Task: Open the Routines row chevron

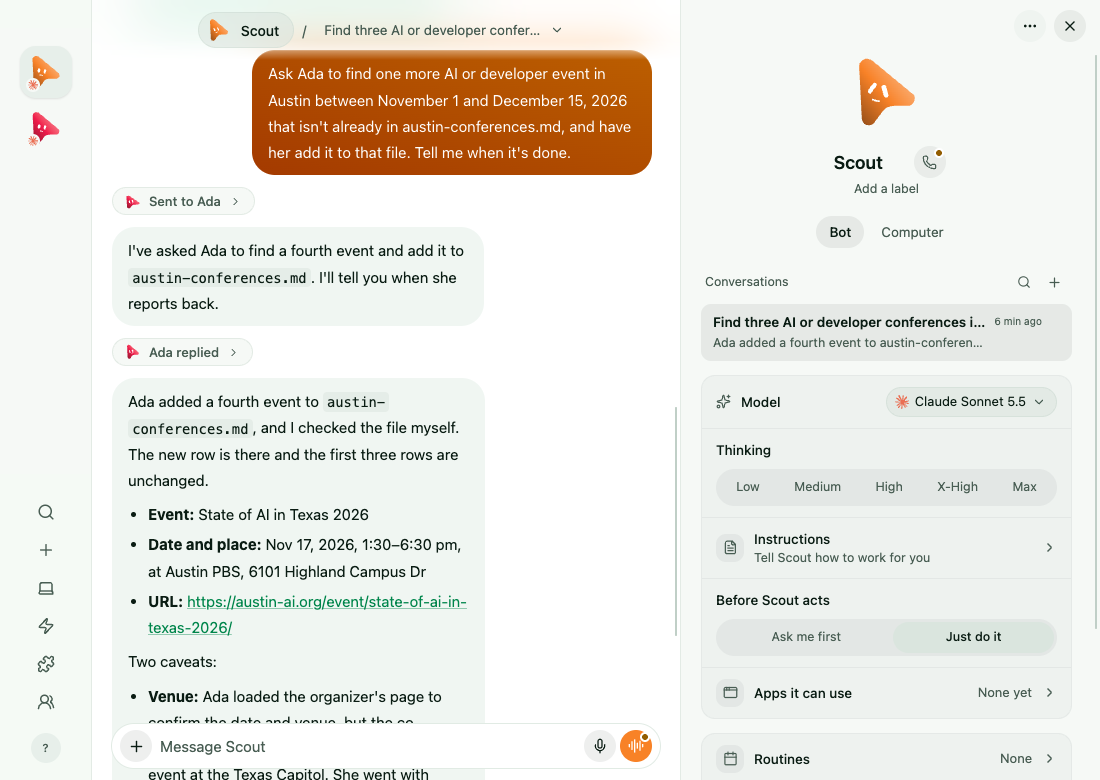Action: [x=1049, y=758]
